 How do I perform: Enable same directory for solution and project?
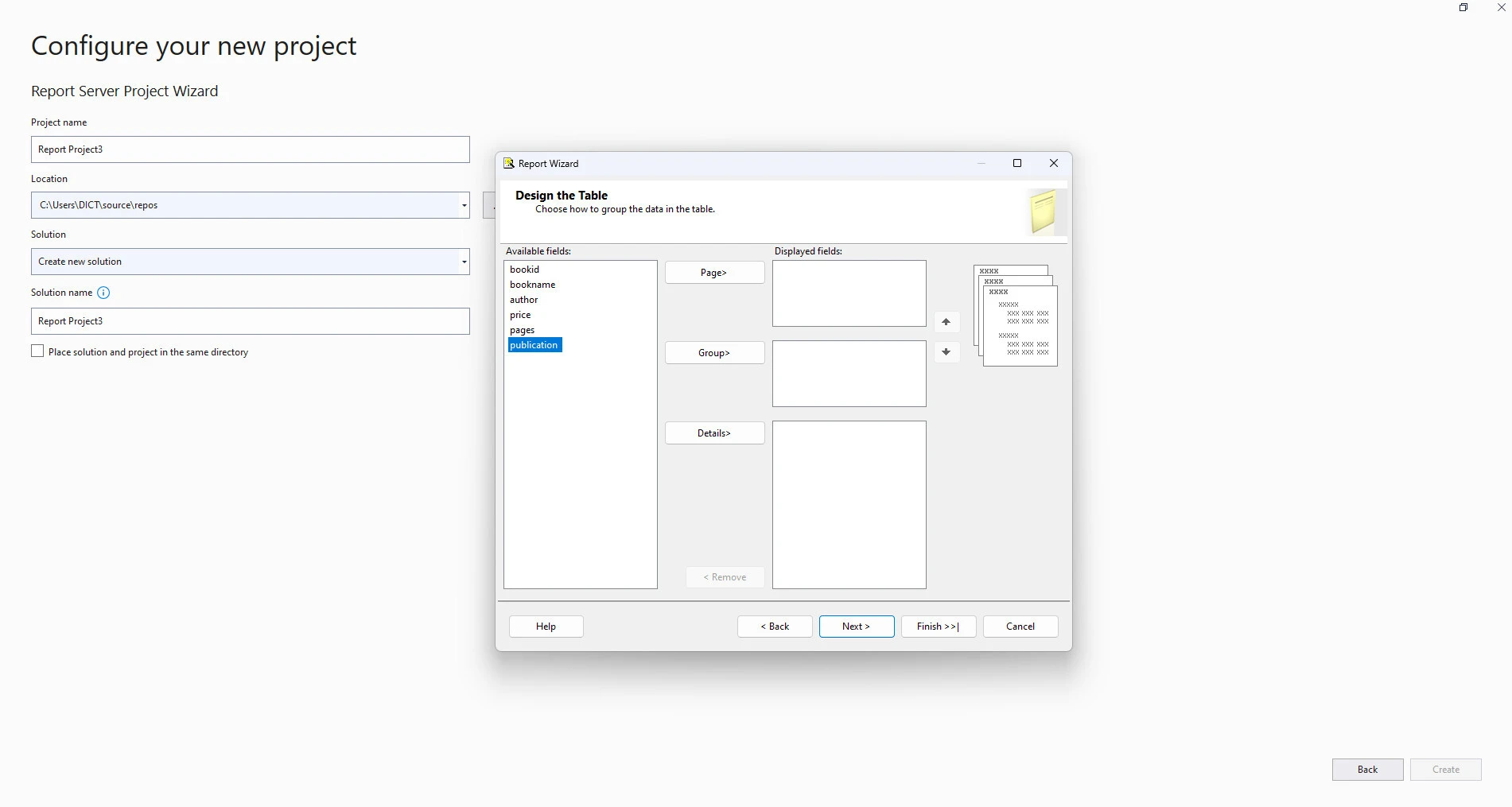click(x=37, y=351)
